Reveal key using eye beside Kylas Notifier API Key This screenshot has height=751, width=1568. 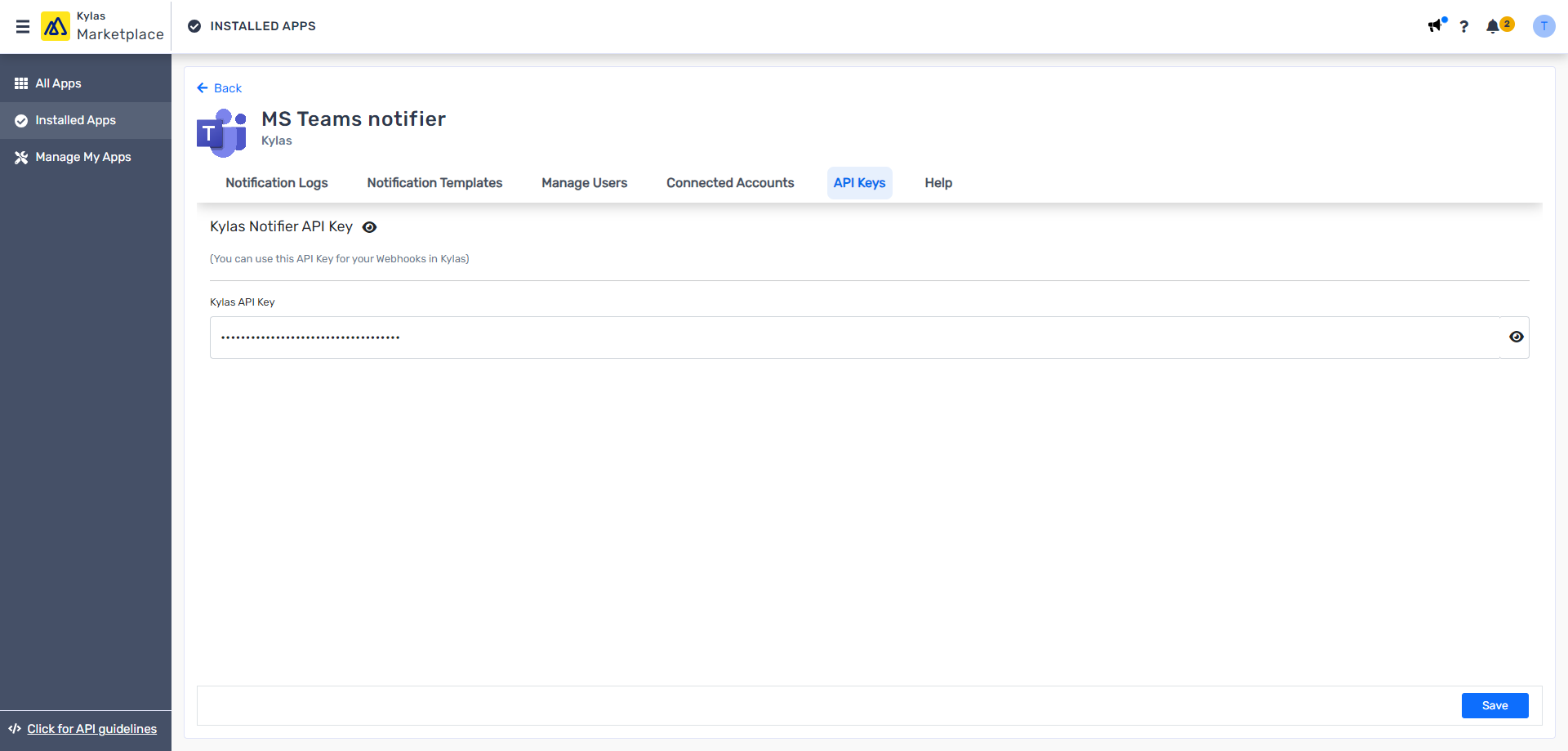tap(369, 227)
